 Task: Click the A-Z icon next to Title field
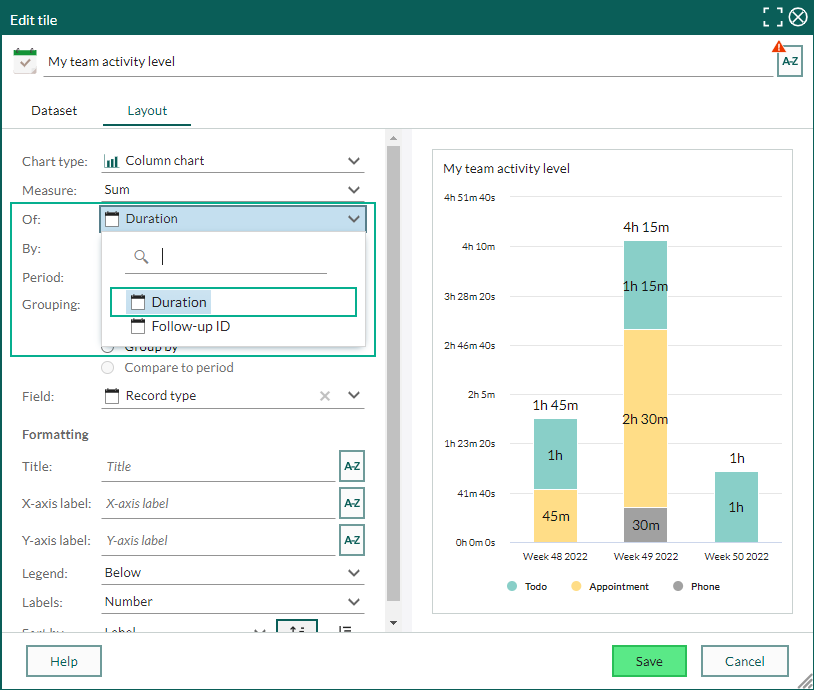pos(352,466)
